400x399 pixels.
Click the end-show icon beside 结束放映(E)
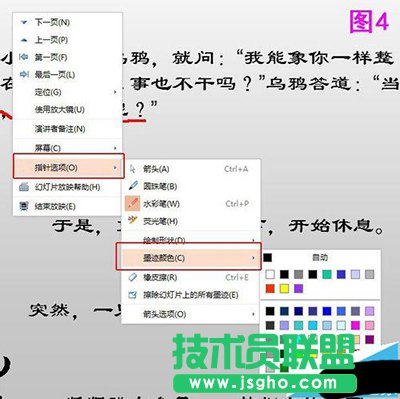click(24, 206)
